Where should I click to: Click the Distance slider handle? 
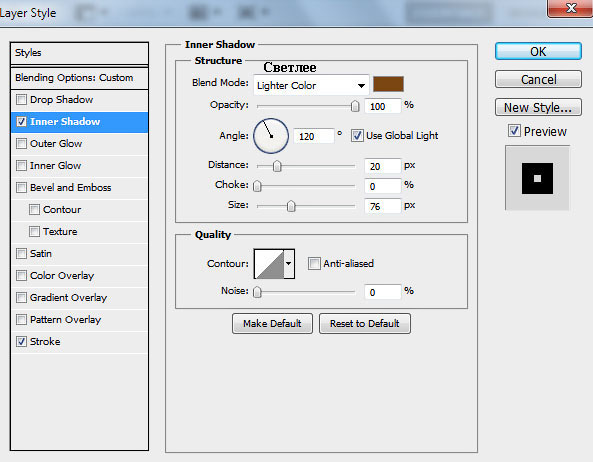tap(277, 166)
